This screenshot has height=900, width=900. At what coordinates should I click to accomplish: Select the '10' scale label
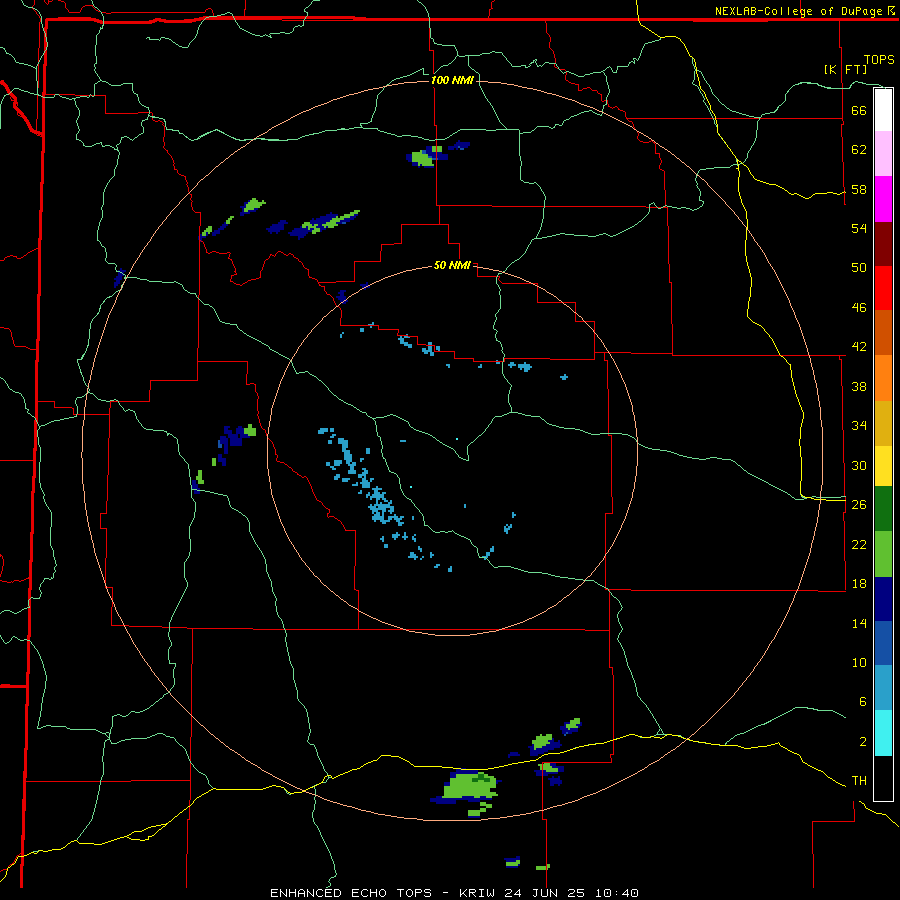coord(859,662)
